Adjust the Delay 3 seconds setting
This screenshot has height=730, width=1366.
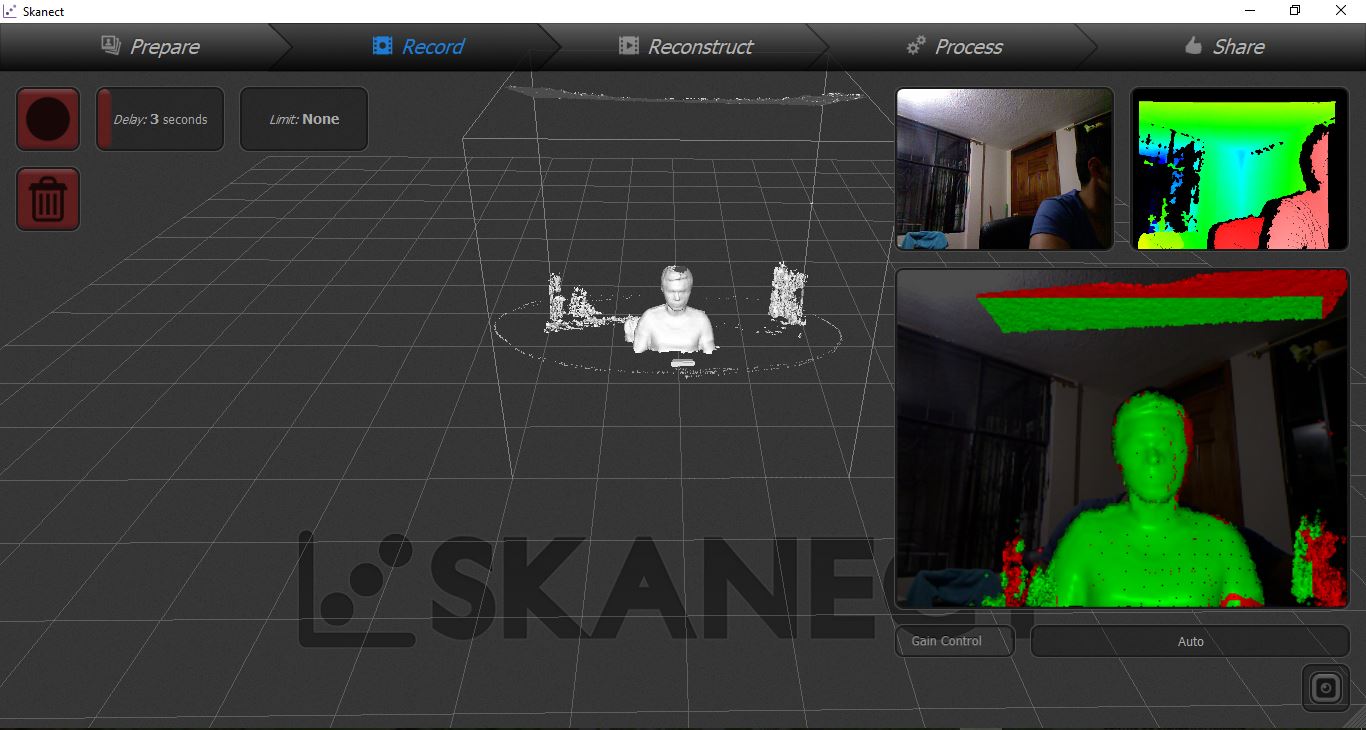160,119
